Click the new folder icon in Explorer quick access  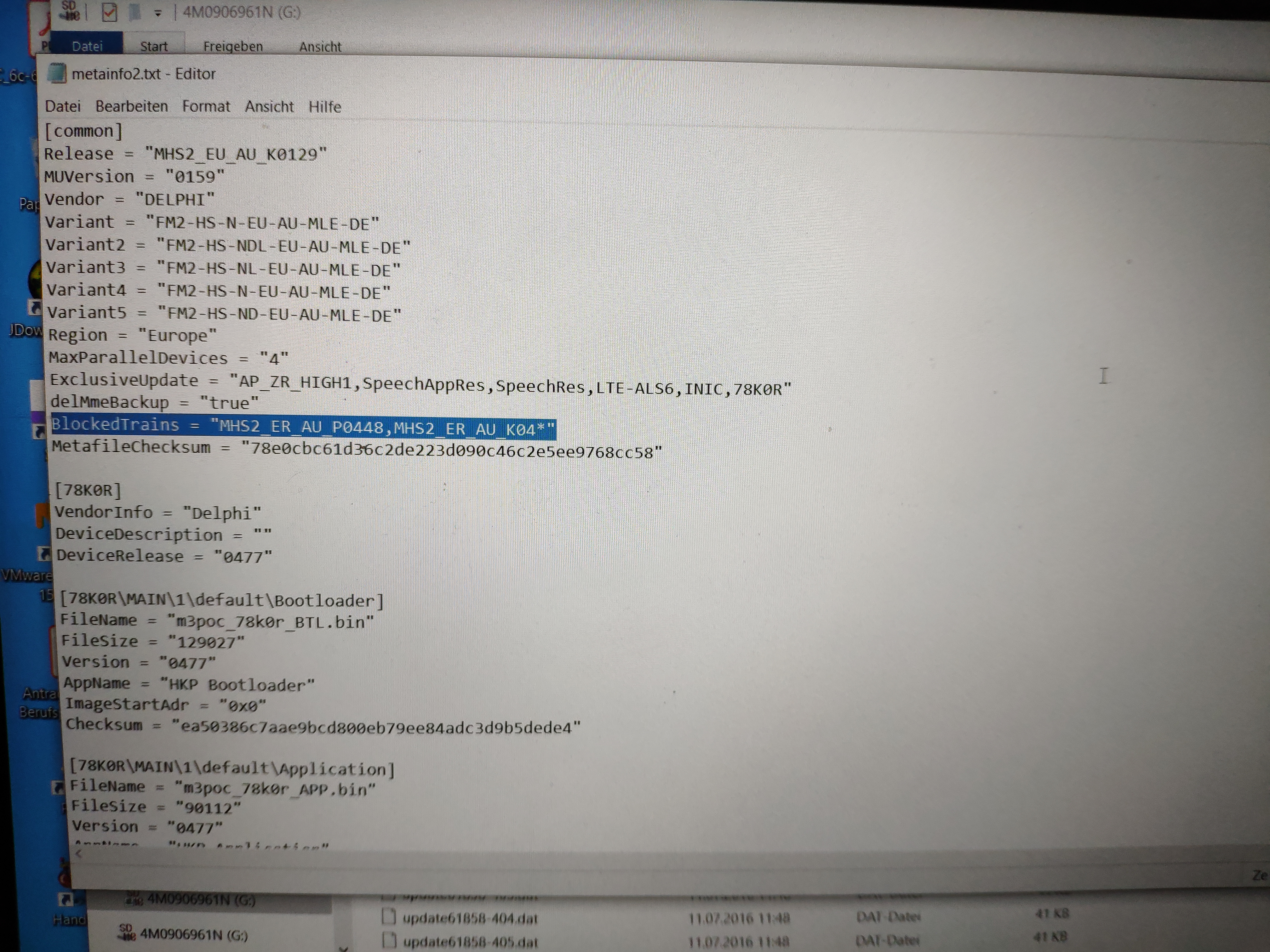(135, 12)
